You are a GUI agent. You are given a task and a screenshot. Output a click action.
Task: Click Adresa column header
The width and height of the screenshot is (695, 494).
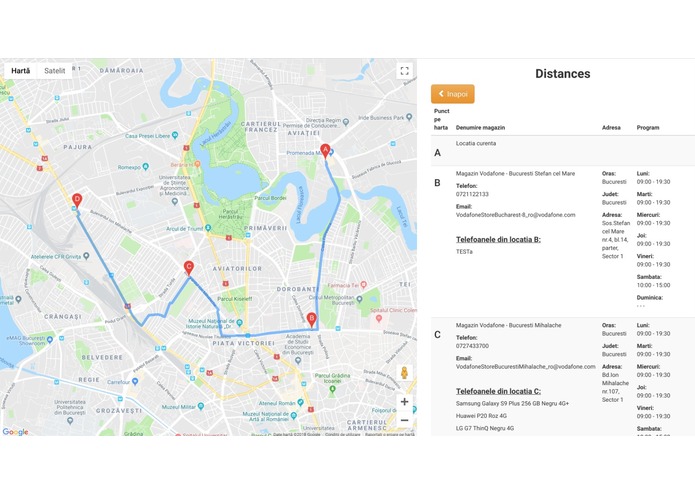[x=611, y=128]
